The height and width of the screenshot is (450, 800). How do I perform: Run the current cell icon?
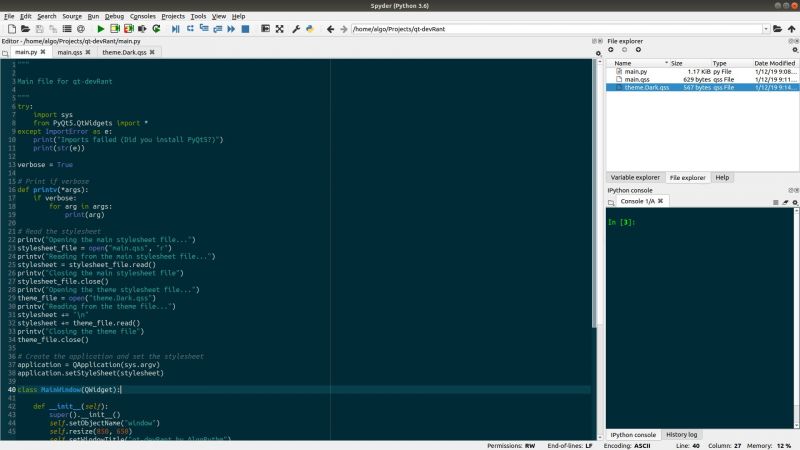pos(115,29)
